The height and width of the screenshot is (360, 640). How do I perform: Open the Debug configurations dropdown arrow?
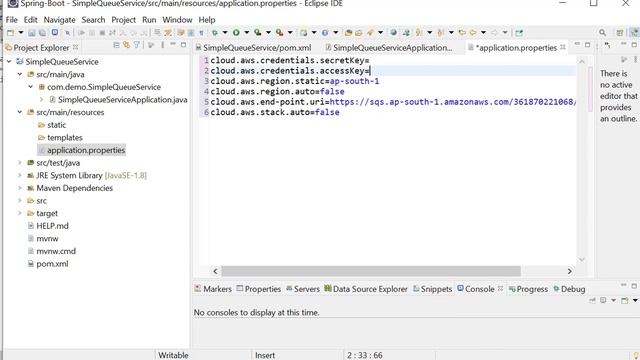(224, 33)
